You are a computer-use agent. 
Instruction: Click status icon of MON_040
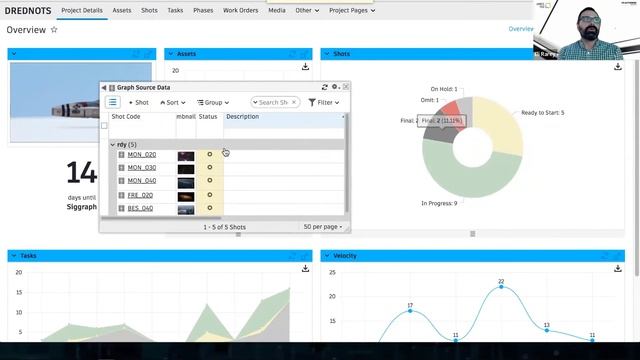(210, 180)
